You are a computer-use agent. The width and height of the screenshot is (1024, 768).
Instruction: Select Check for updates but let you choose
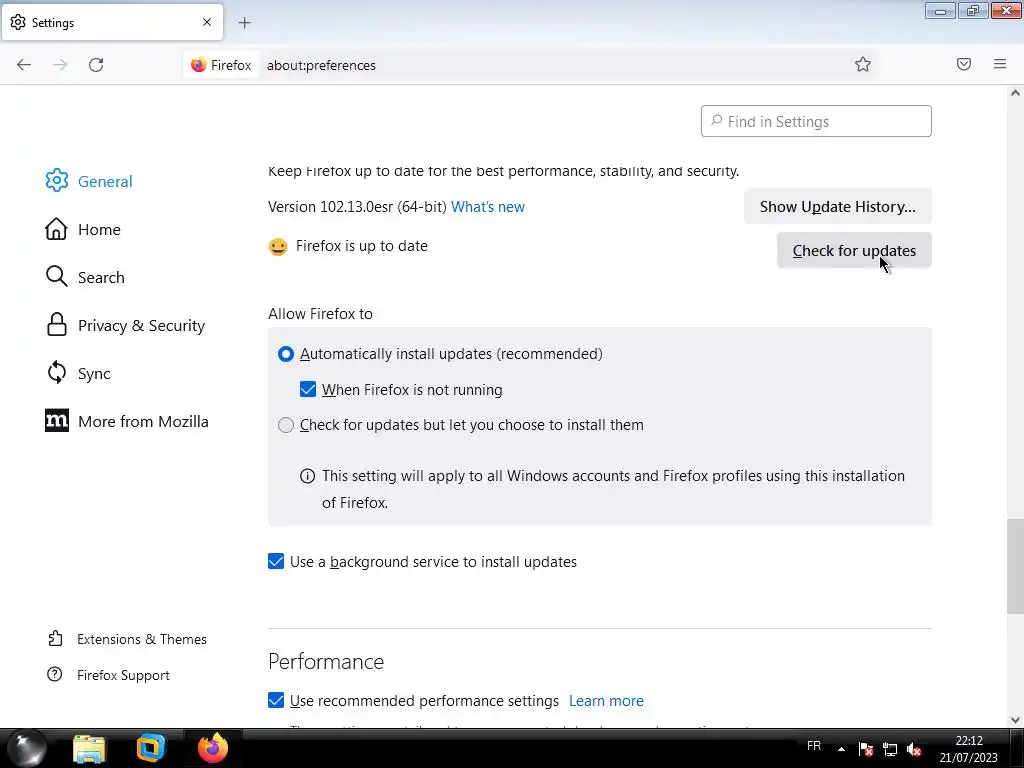(x=286, y=425)
